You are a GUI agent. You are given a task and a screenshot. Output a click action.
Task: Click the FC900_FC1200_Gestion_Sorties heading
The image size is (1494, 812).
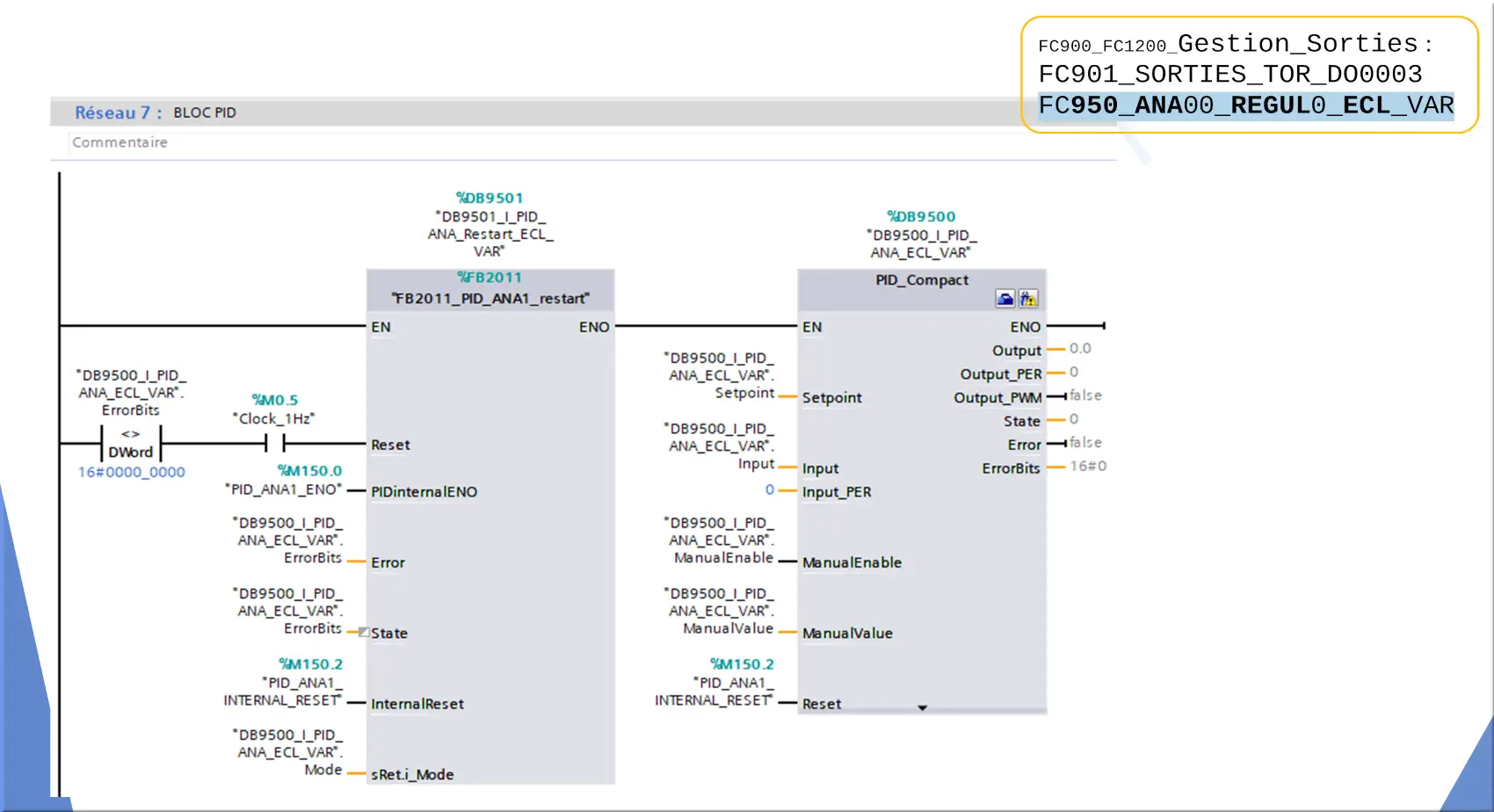[1235, 44]
